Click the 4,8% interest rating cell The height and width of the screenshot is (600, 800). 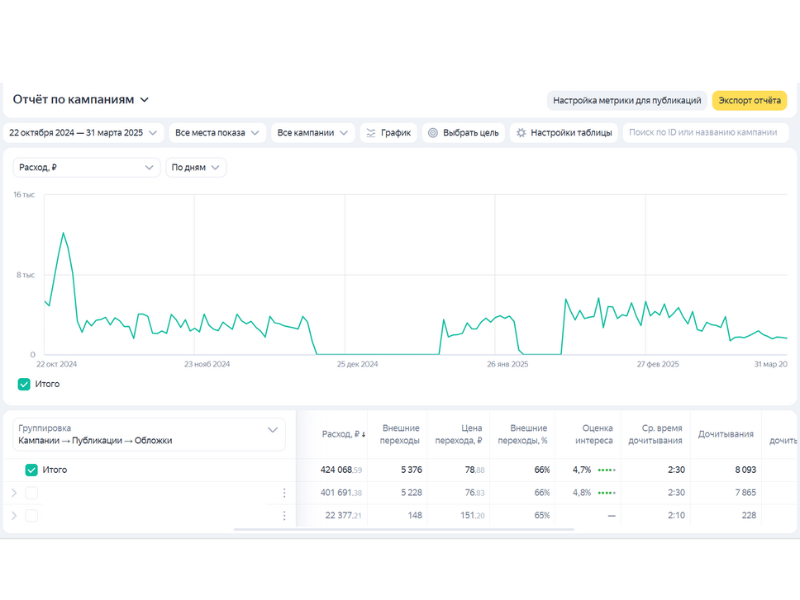click(x=582, y=493)
